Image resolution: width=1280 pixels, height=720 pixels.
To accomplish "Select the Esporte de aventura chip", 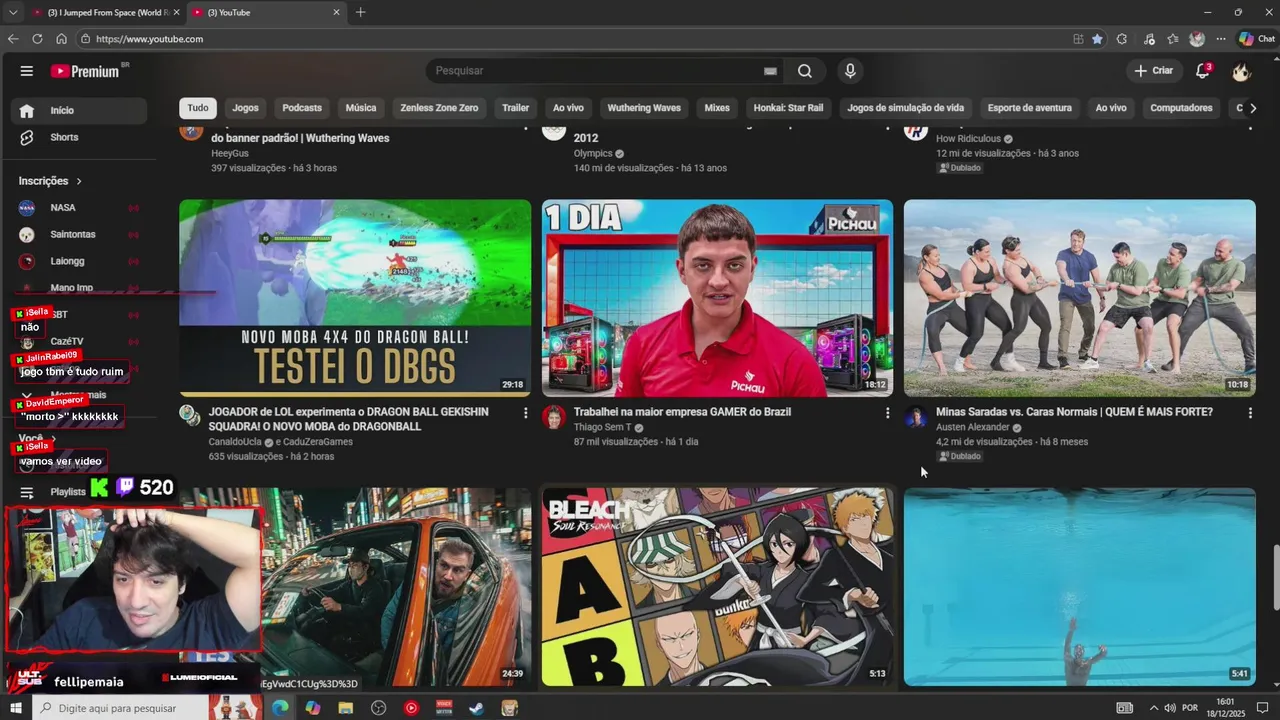I will pyautogui.click(x=1030, y=108).
